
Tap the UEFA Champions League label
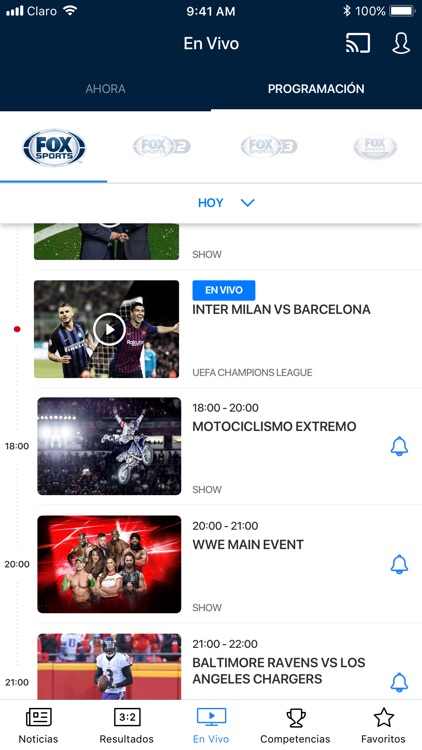tap(252, 373)
